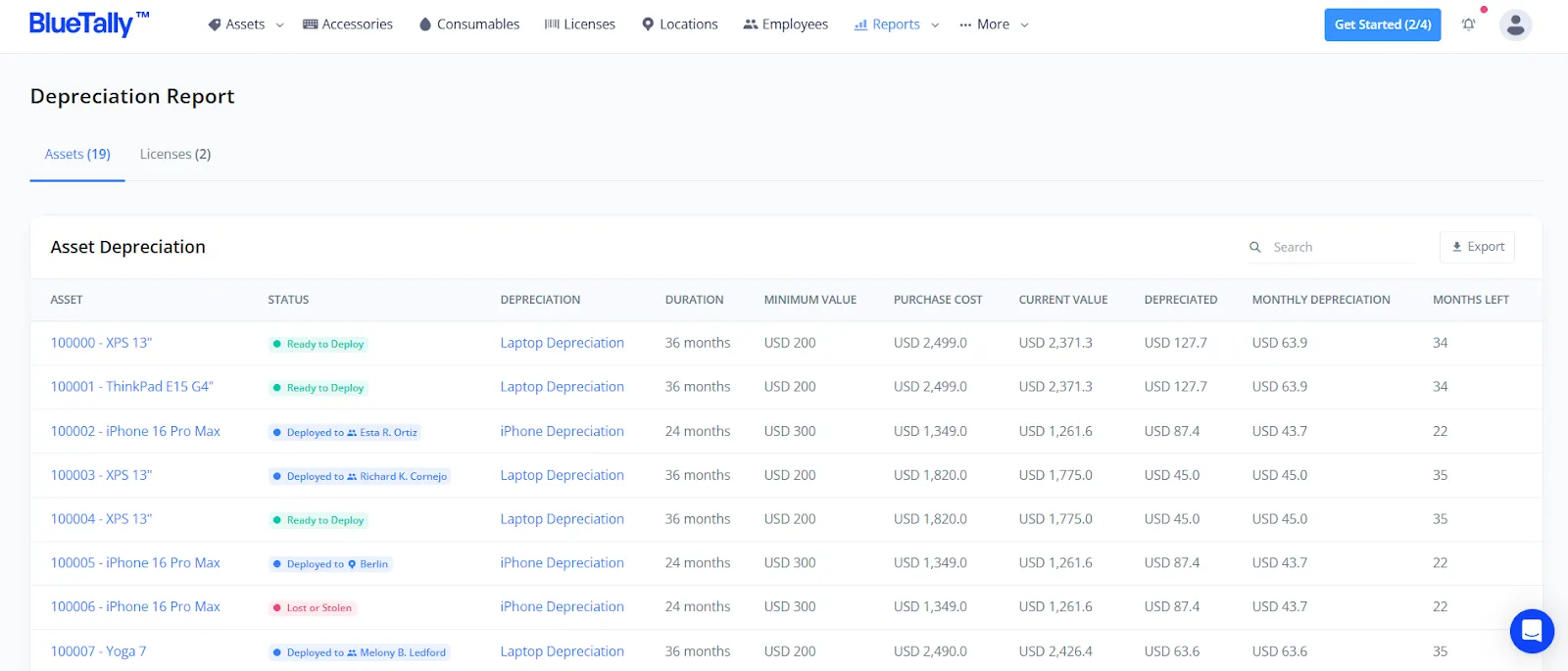Select the Assets (19) tab
This screenshot has width=1568, height=671.
(77, 154)
